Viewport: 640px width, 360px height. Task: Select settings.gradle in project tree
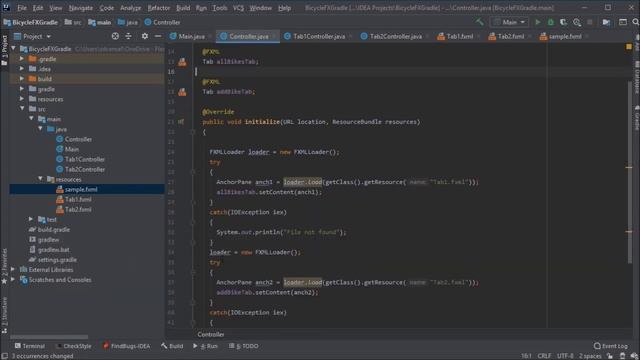click(x=57, y=260)
